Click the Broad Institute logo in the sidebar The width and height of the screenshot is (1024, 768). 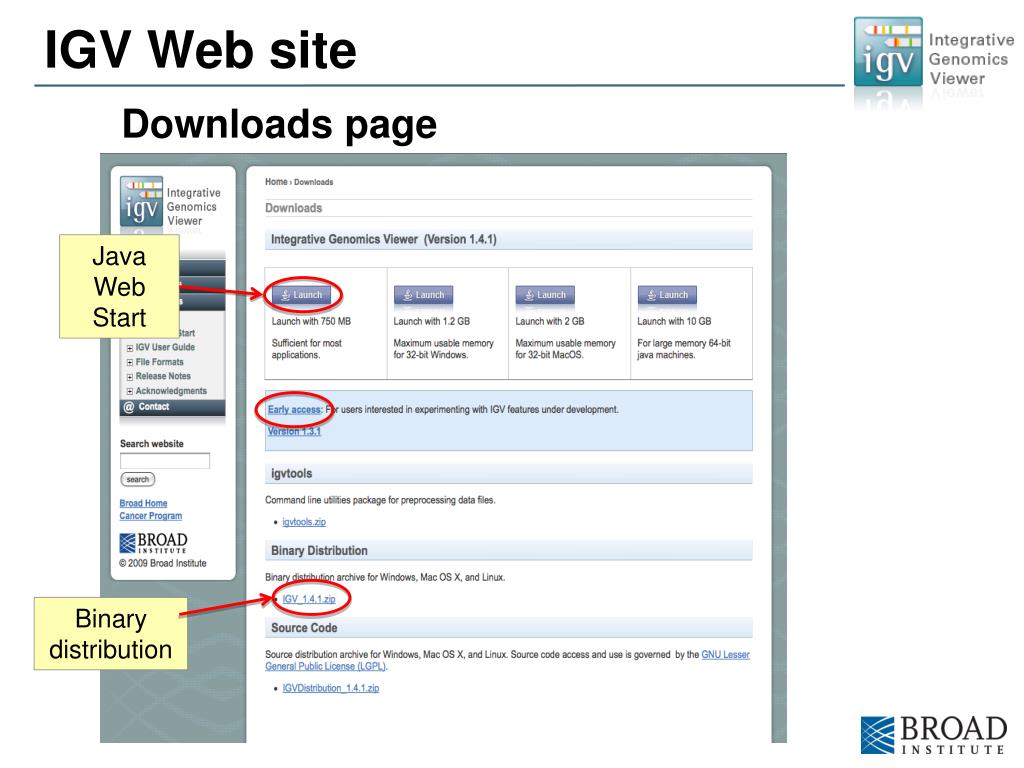coord(153,543)
